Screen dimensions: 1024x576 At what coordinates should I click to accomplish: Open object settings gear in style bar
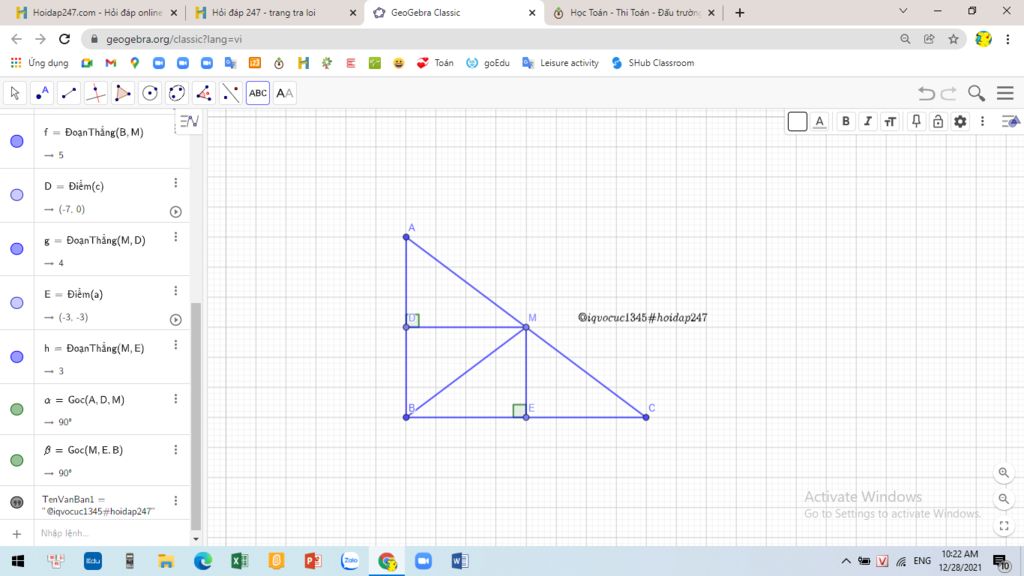coord(960,121)
